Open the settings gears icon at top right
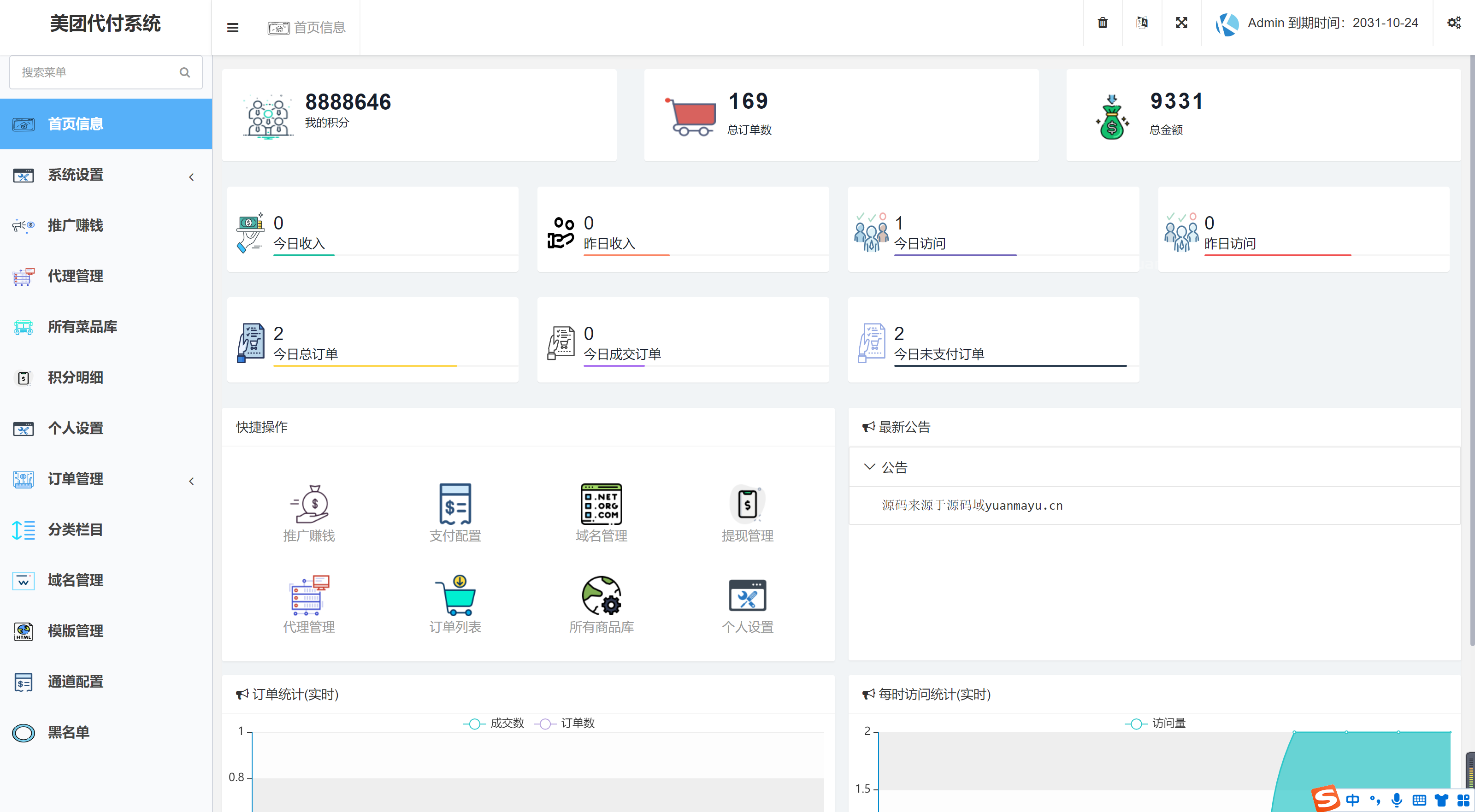Viewport: 1475px width, 812px height. coord(1454,23)
